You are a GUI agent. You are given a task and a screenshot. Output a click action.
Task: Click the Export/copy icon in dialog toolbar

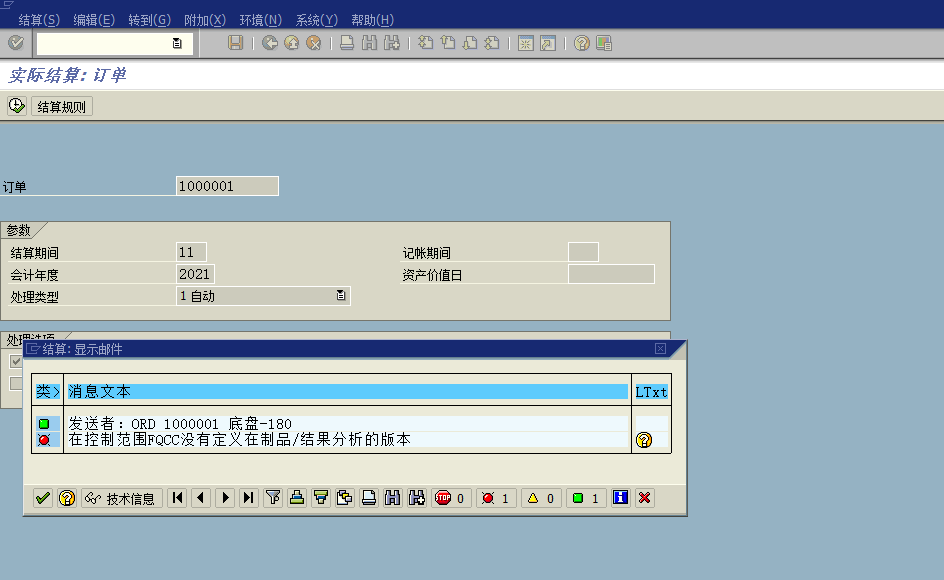[x=344, y=497]
